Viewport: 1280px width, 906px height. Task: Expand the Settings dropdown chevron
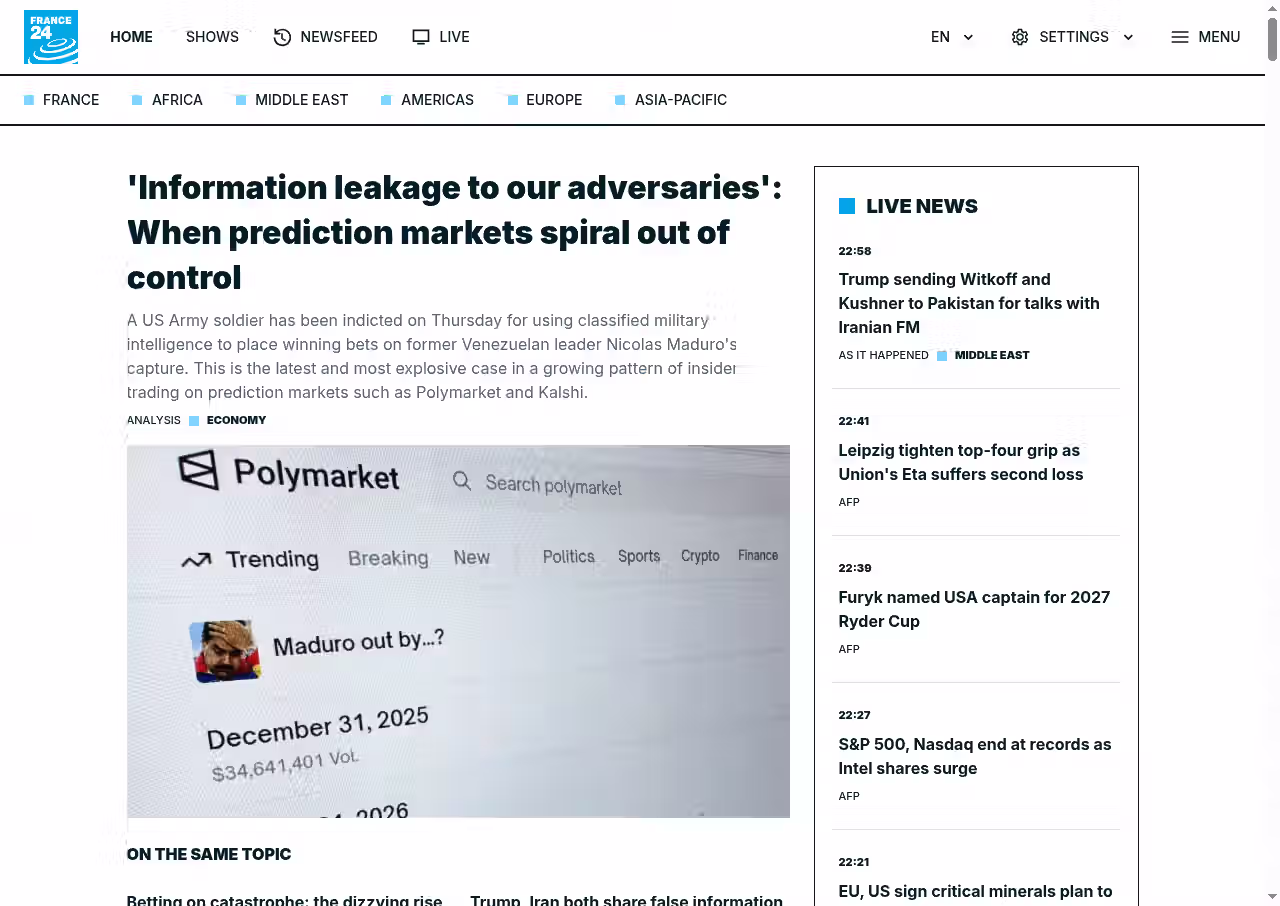[x=1128, y=37]
